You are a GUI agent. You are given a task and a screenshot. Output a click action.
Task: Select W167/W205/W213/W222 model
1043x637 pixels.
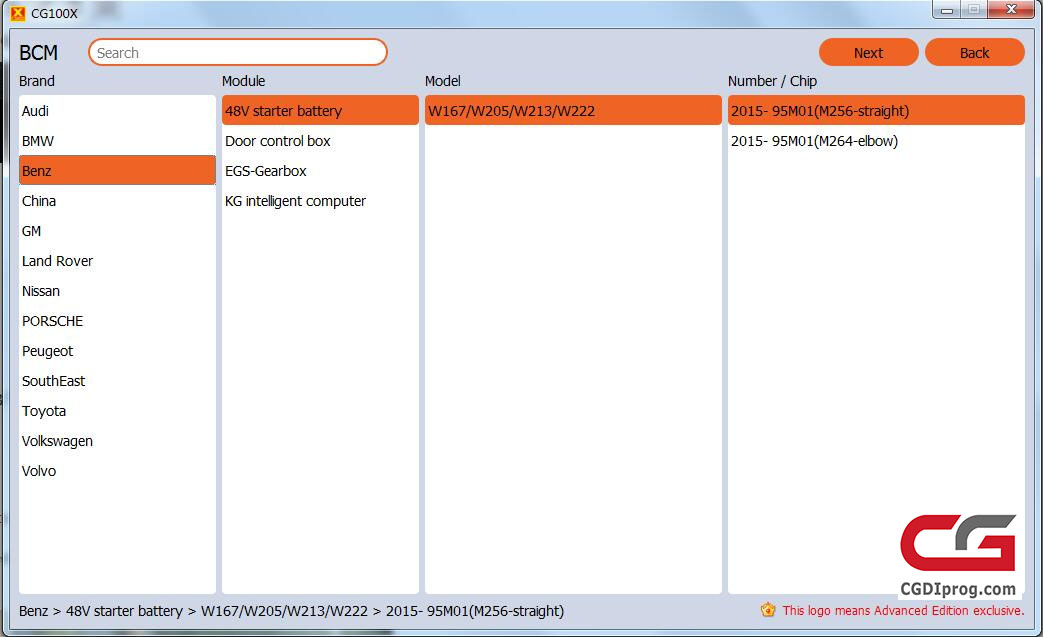573,110
